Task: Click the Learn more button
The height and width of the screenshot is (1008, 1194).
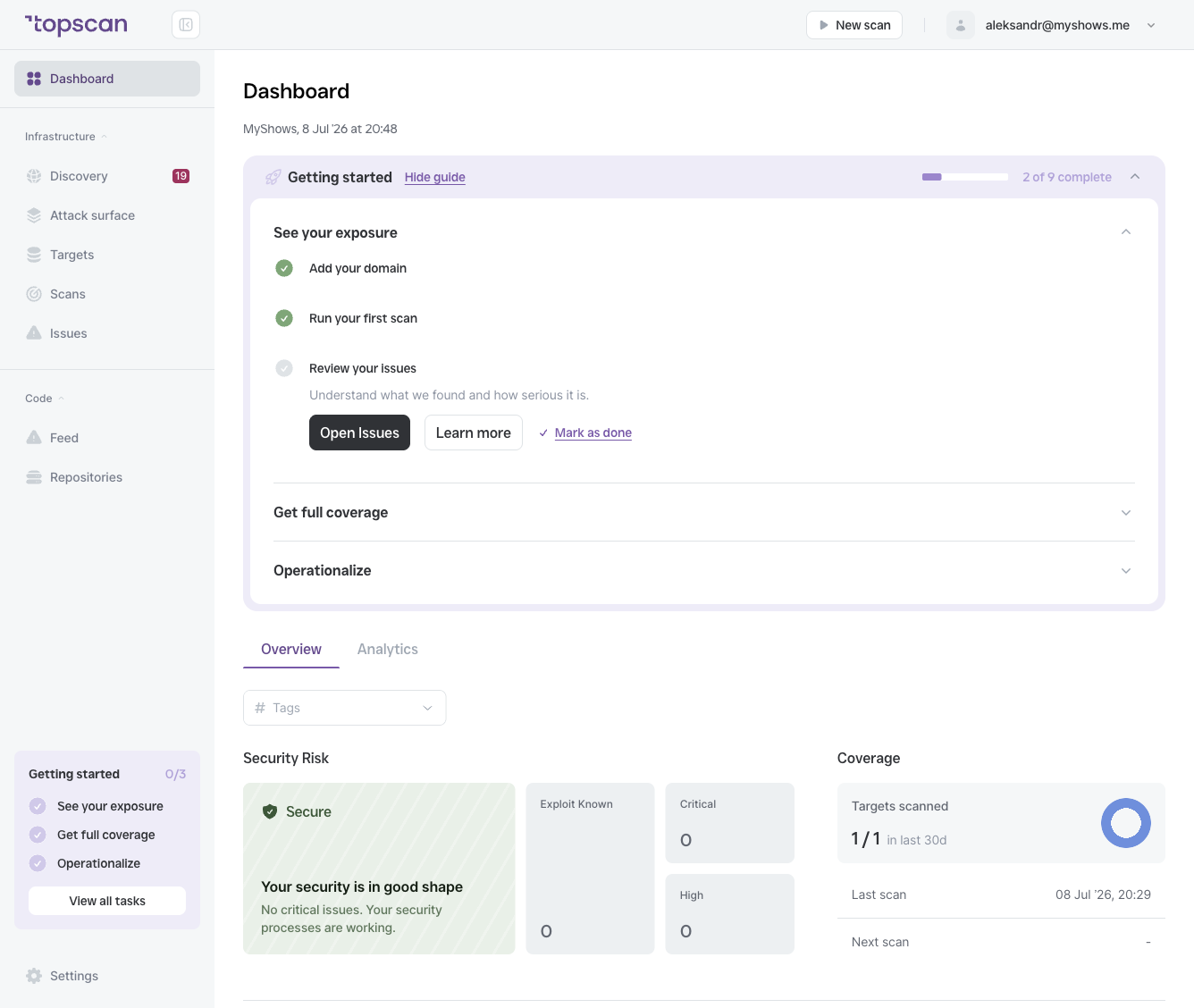Action: click(474, 433)
